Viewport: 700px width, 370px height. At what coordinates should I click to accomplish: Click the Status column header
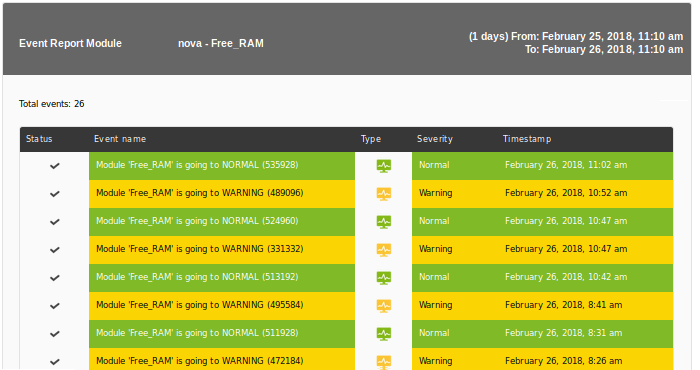tap(39, 139)
